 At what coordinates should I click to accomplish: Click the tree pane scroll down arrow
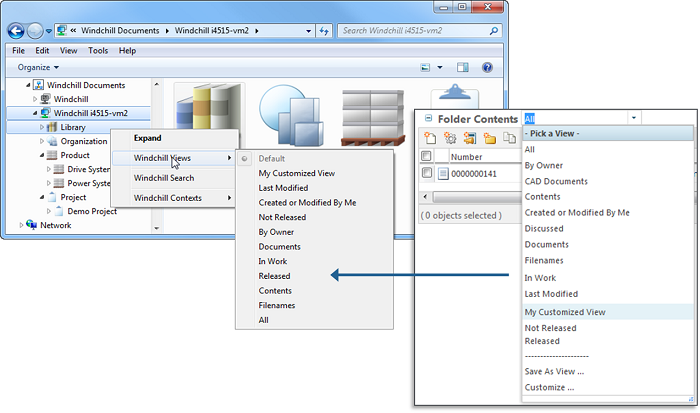[x=157, y=228]
